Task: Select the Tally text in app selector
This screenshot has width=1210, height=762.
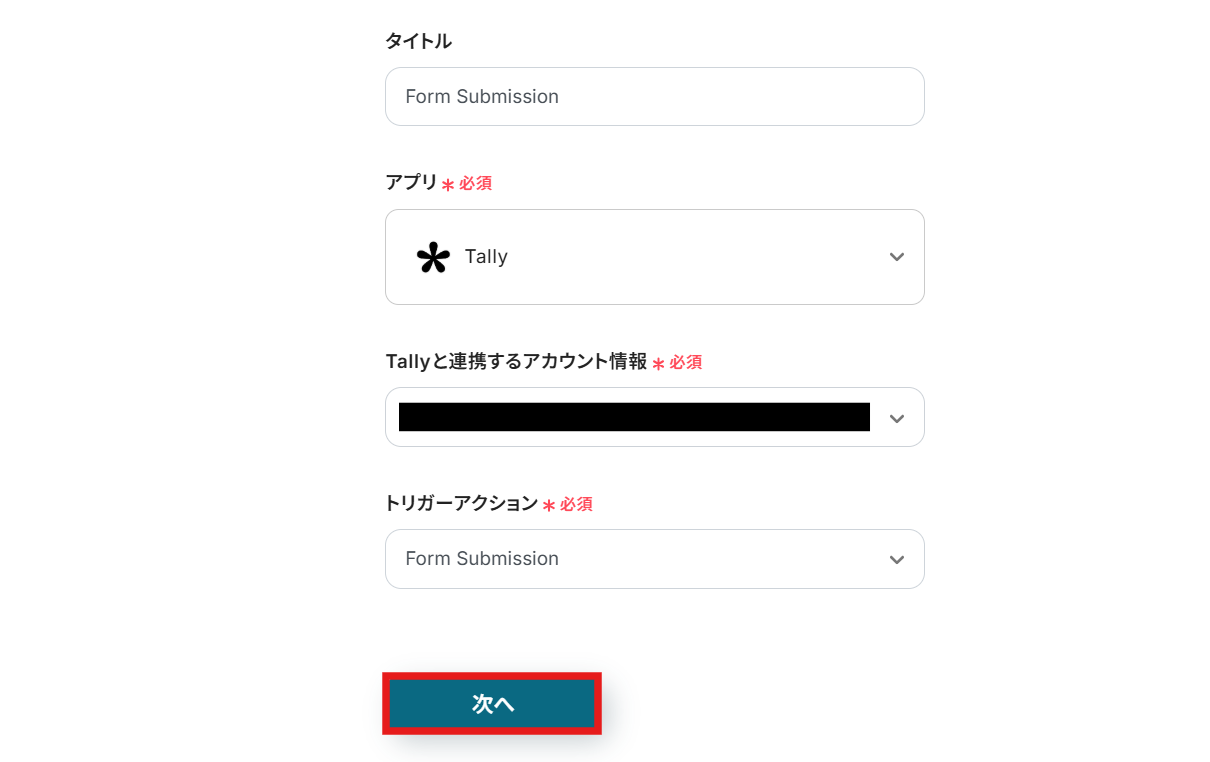Action: click(x=486, y=257)
